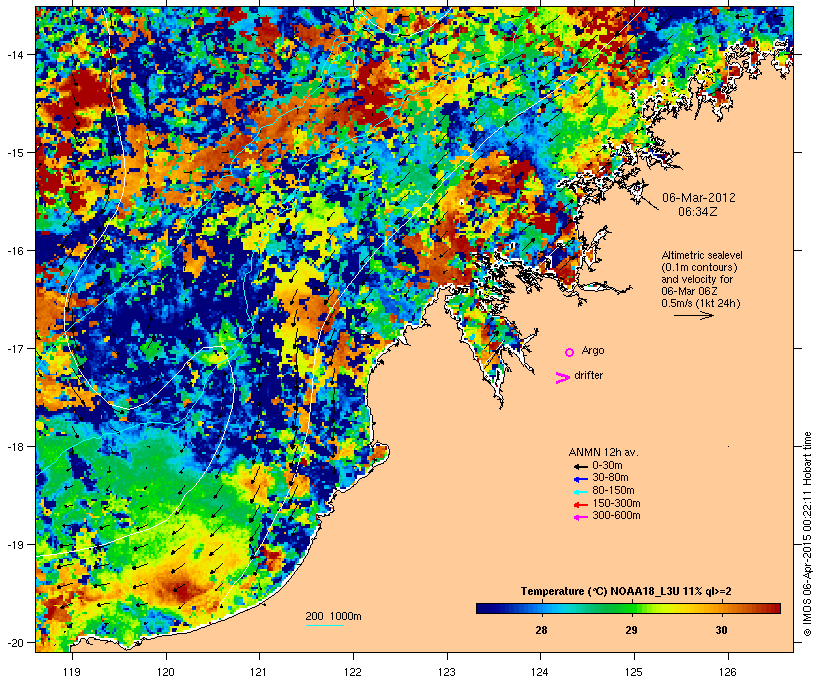Click the longitude label 119
This screenshot has width=820, height=680.
coord(72,672)
